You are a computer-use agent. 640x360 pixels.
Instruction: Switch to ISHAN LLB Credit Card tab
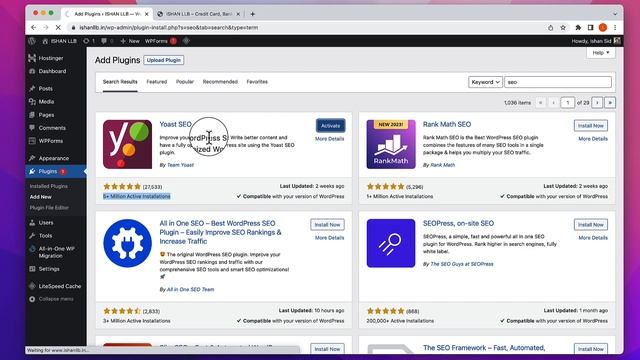tap(199, 14)
